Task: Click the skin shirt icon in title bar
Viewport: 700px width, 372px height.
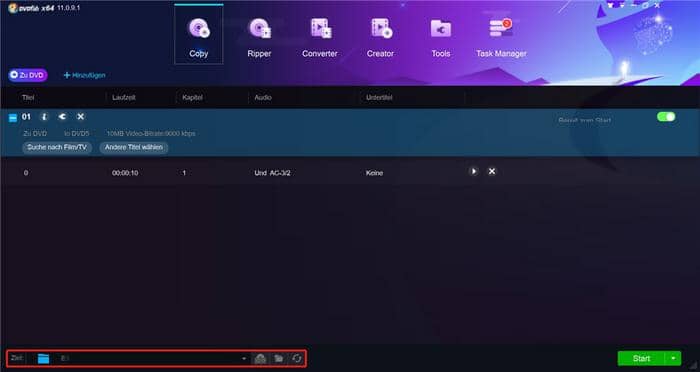Action: coord(611,6)
